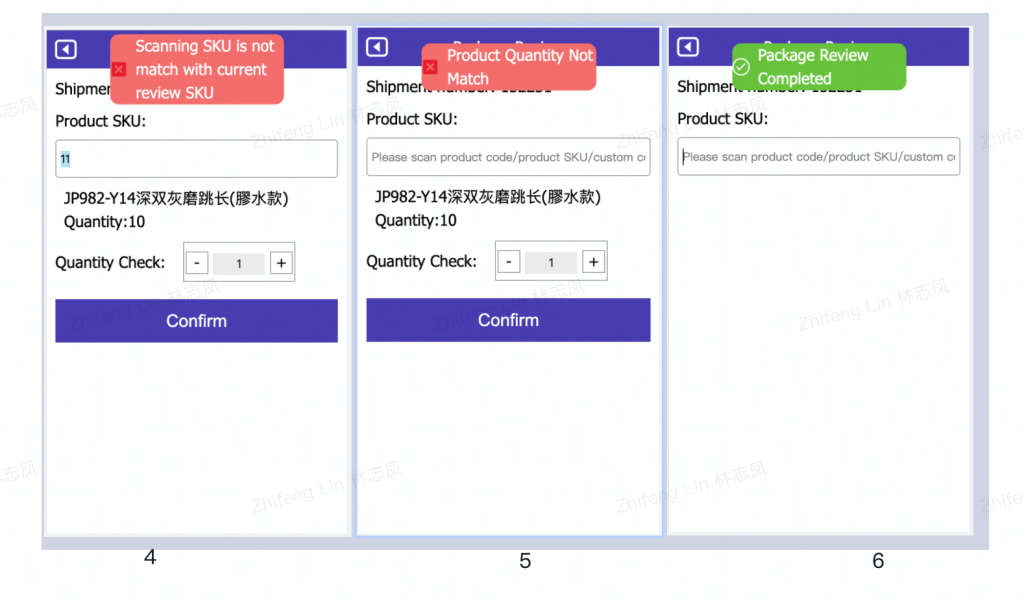Go back using arrow icon in screen 4

(66, 50)
